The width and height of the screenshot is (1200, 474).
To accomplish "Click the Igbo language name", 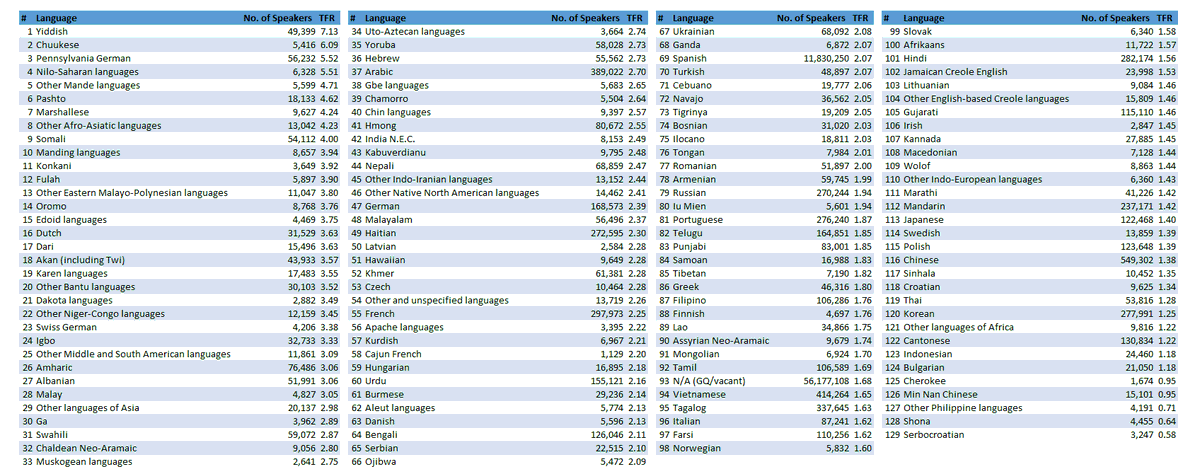I will pos(45,339).
